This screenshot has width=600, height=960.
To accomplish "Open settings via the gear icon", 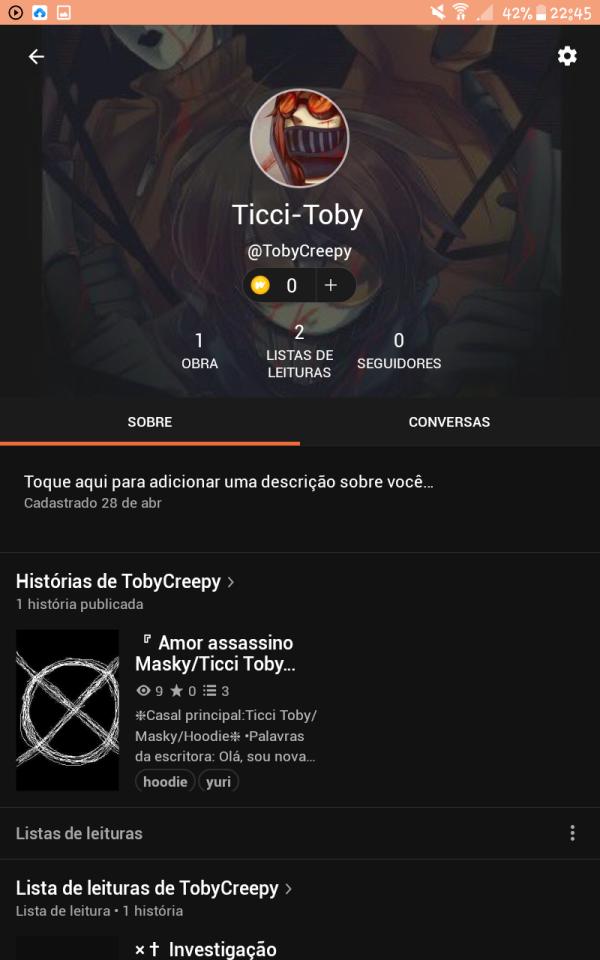I will (x=567, y=56).
